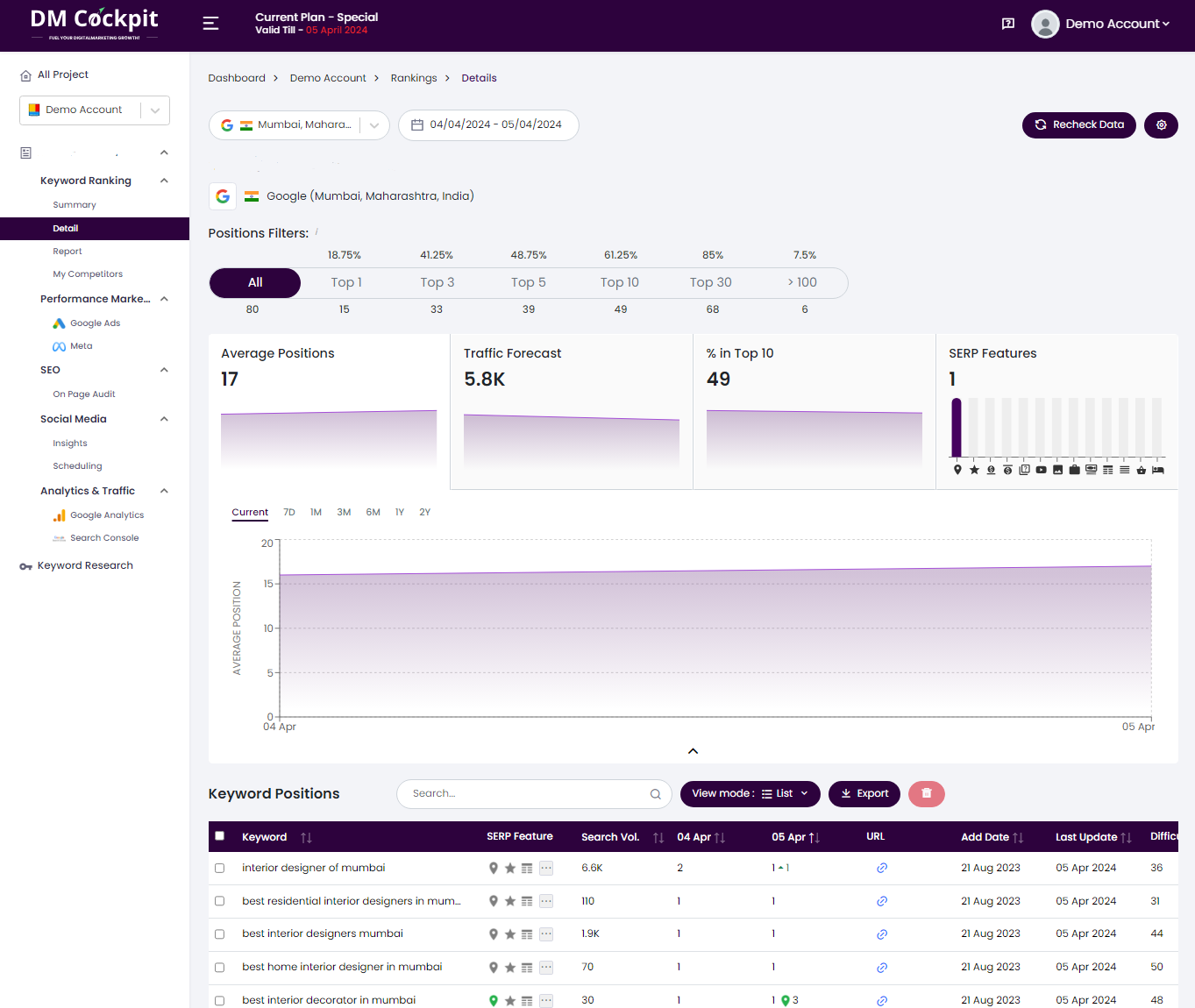Open the settings gear beside Recheck Data
The image size is (1195, 1008).
point(1161,124)
